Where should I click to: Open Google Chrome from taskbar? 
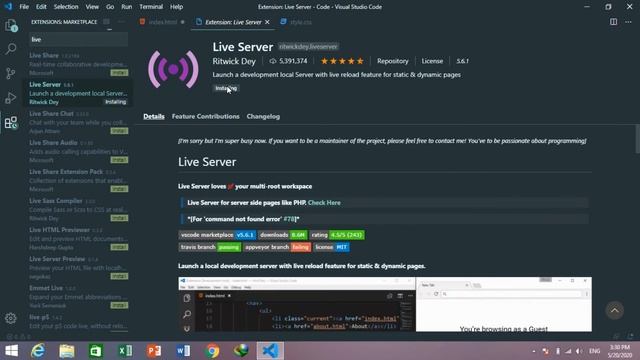coord(212,351)
